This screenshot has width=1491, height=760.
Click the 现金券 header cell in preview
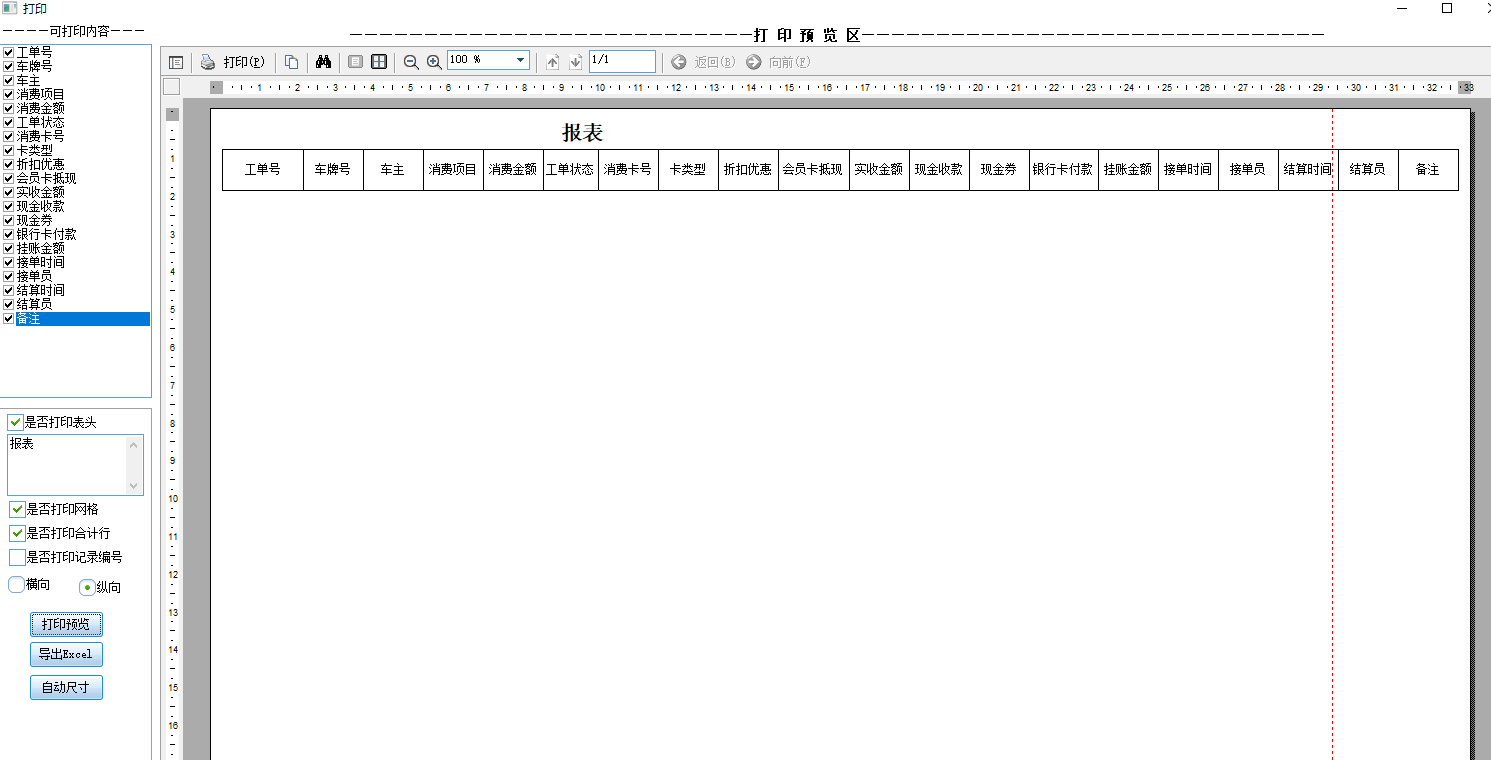pos(999,170)
